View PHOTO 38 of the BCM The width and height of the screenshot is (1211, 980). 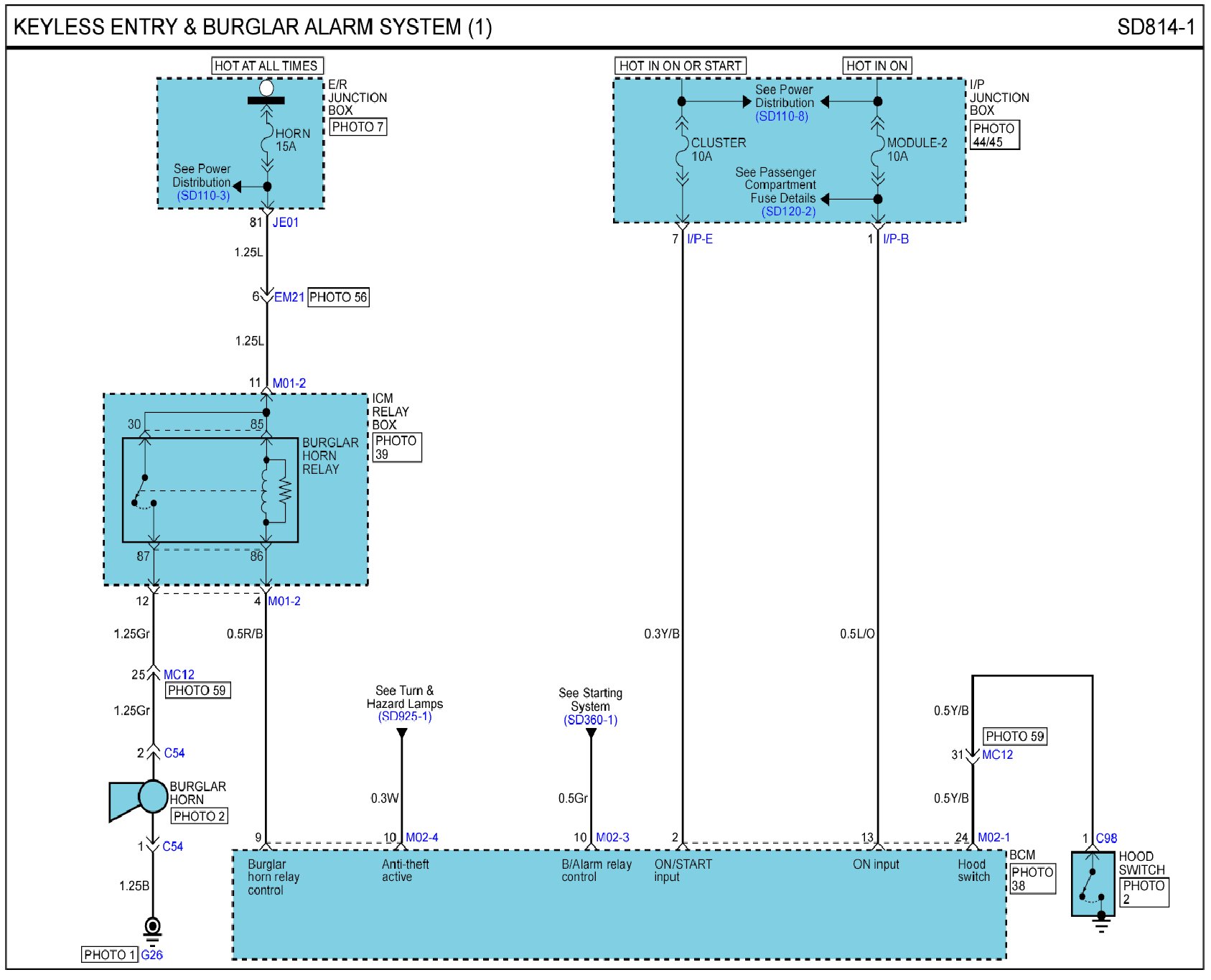1032,879
